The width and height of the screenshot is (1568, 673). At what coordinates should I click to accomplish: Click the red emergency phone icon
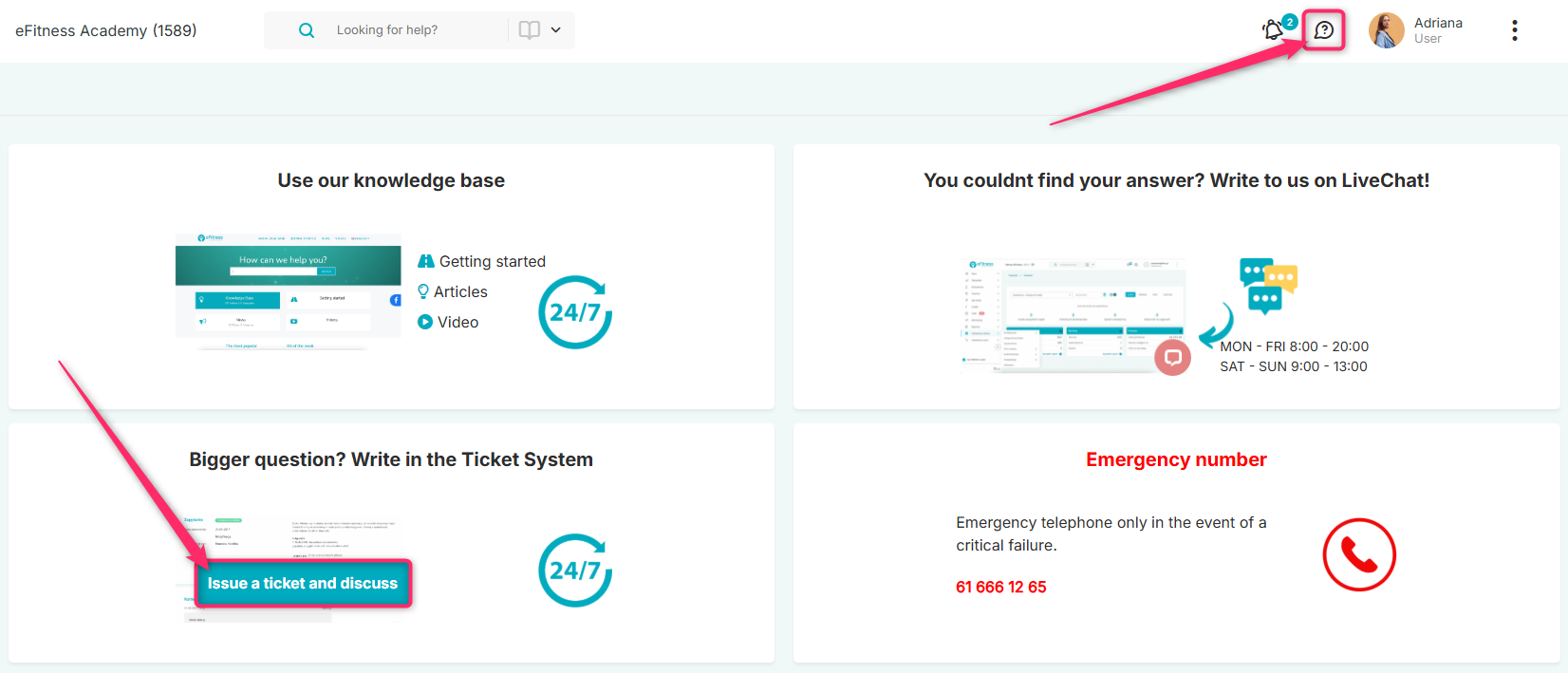(1359, 554)
